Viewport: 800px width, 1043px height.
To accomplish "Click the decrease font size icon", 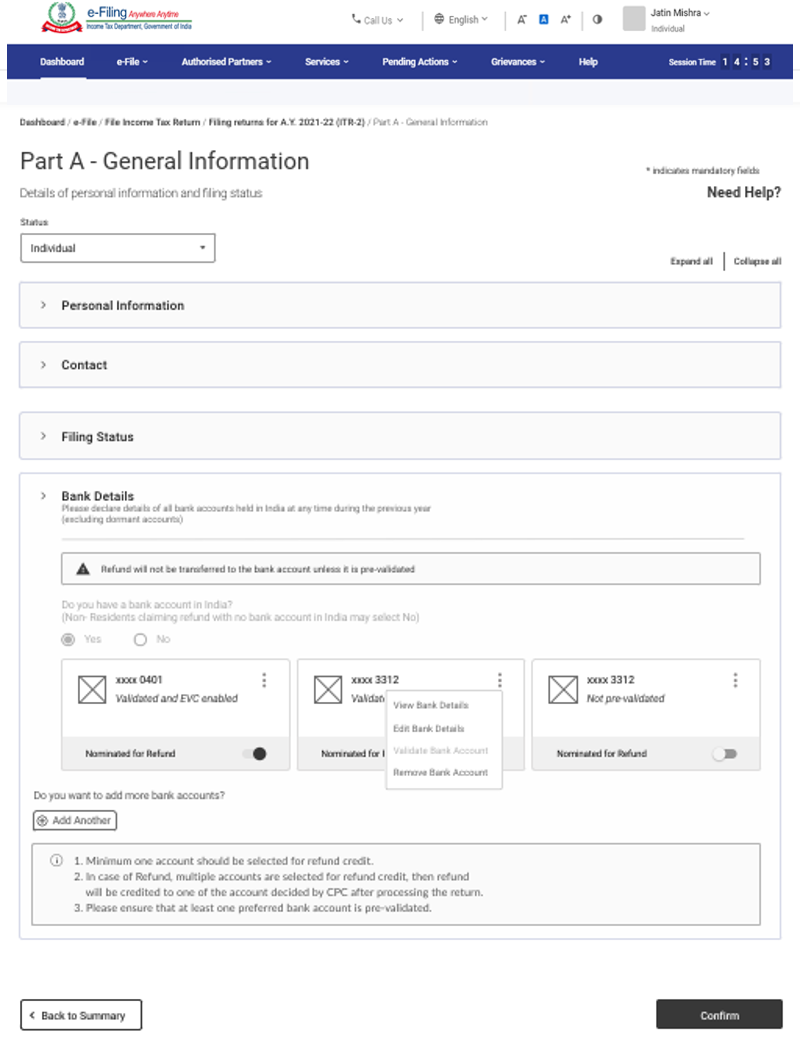I will (x=522, y=19).
